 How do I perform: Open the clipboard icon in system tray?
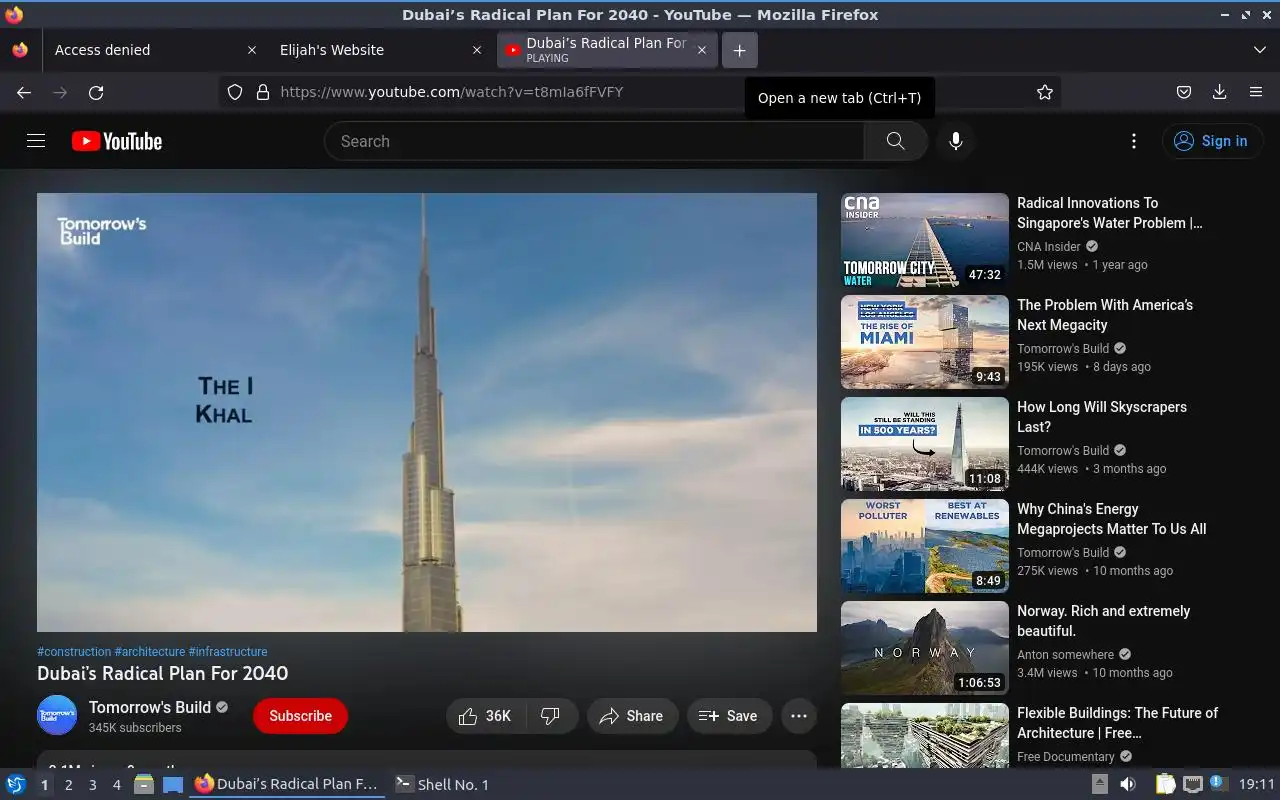click(x=1165, y=784)
